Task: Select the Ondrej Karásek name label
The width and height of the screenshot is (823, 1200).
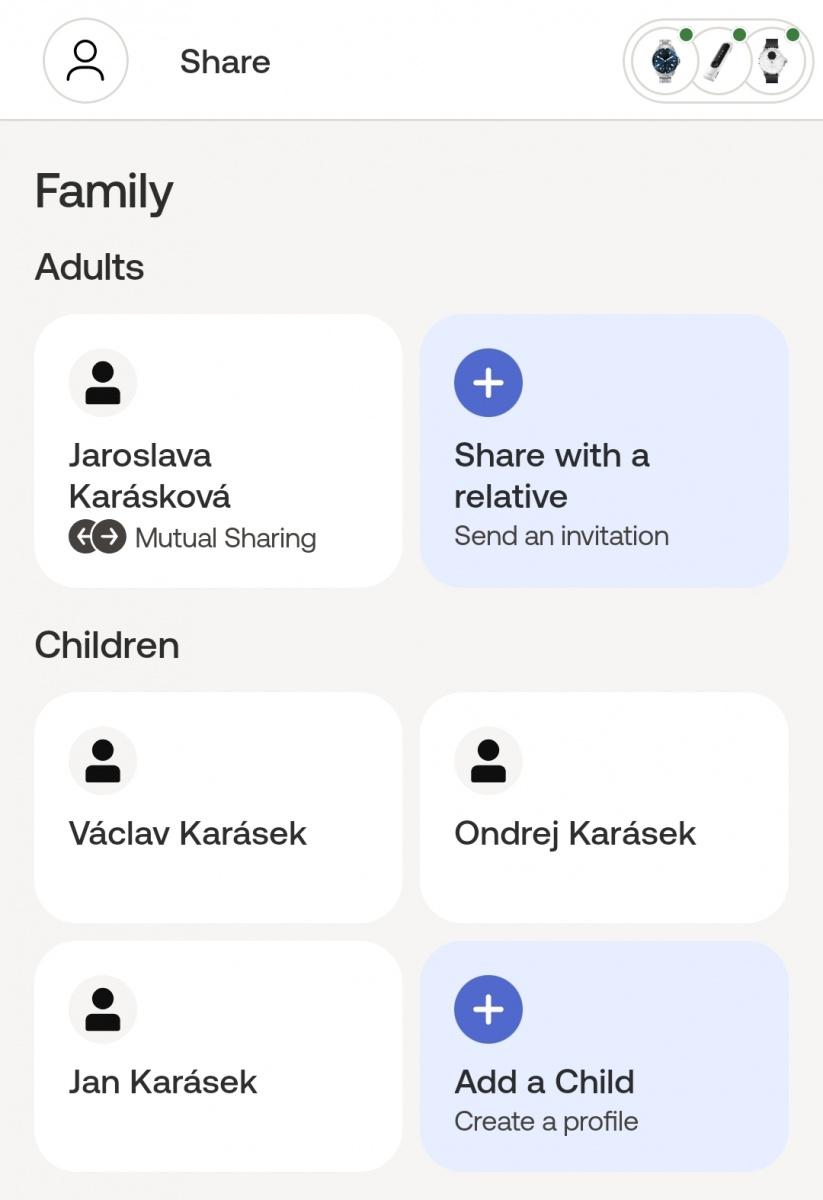Action: 575,833
